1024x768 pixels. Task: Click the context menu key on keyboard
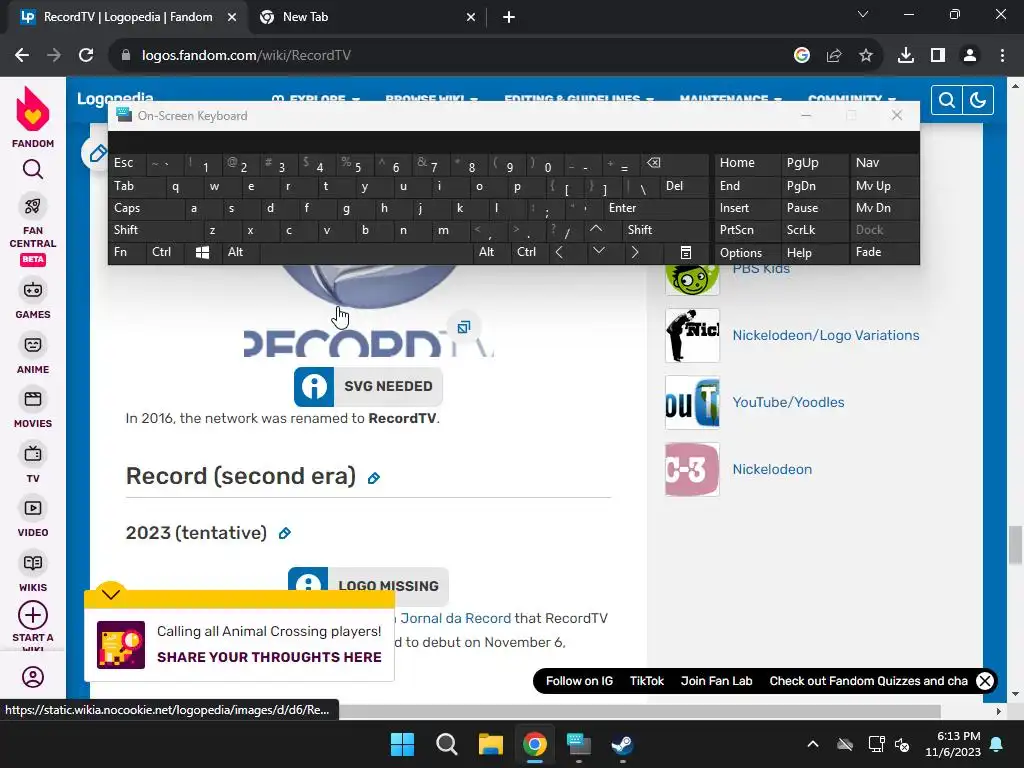(x=686, y=252)
